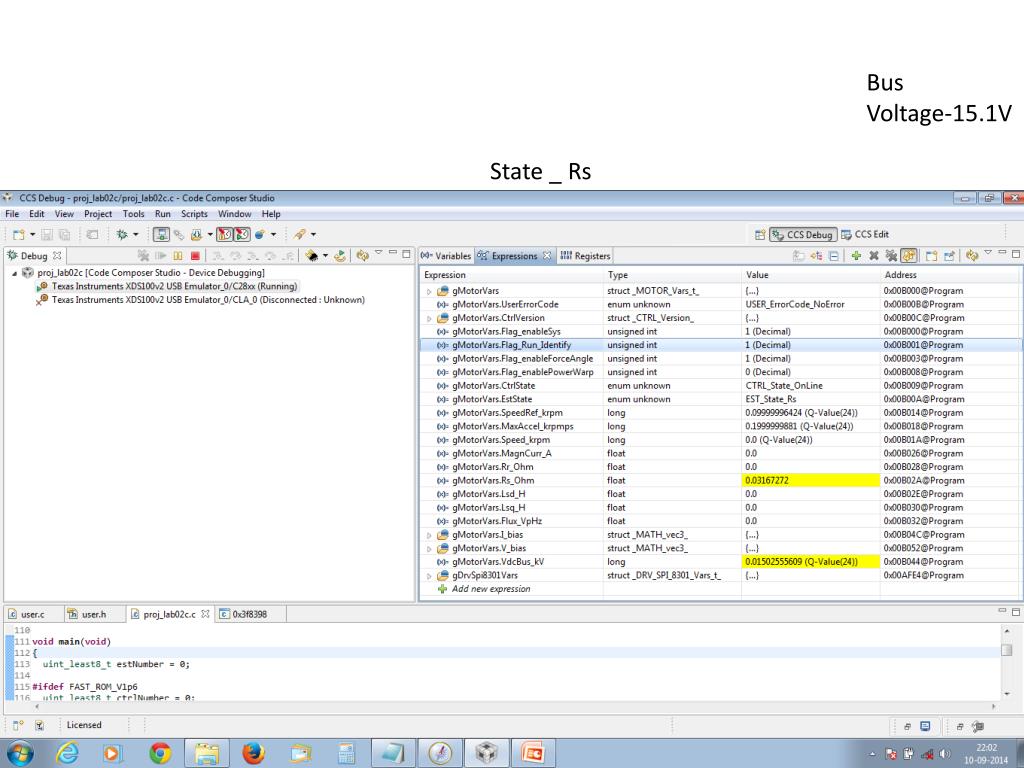The image size is (1024, 768).
Task: Expand the gMotorVars.CtrlVersion row
Action: pyautogui.click(x=429, y=318)
